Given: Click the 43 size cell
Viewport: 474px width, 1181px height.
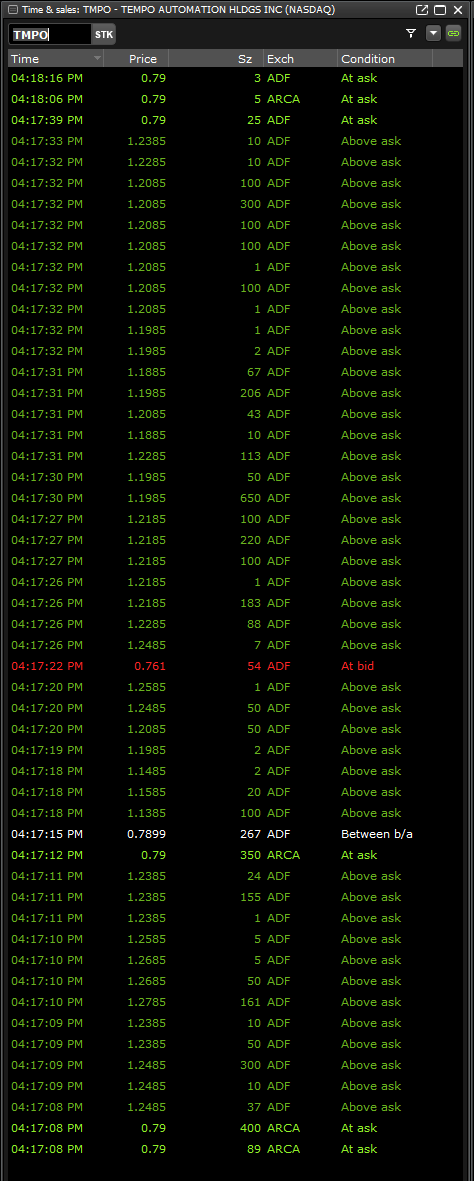Looking at the screenshot, I should (253, 414).
